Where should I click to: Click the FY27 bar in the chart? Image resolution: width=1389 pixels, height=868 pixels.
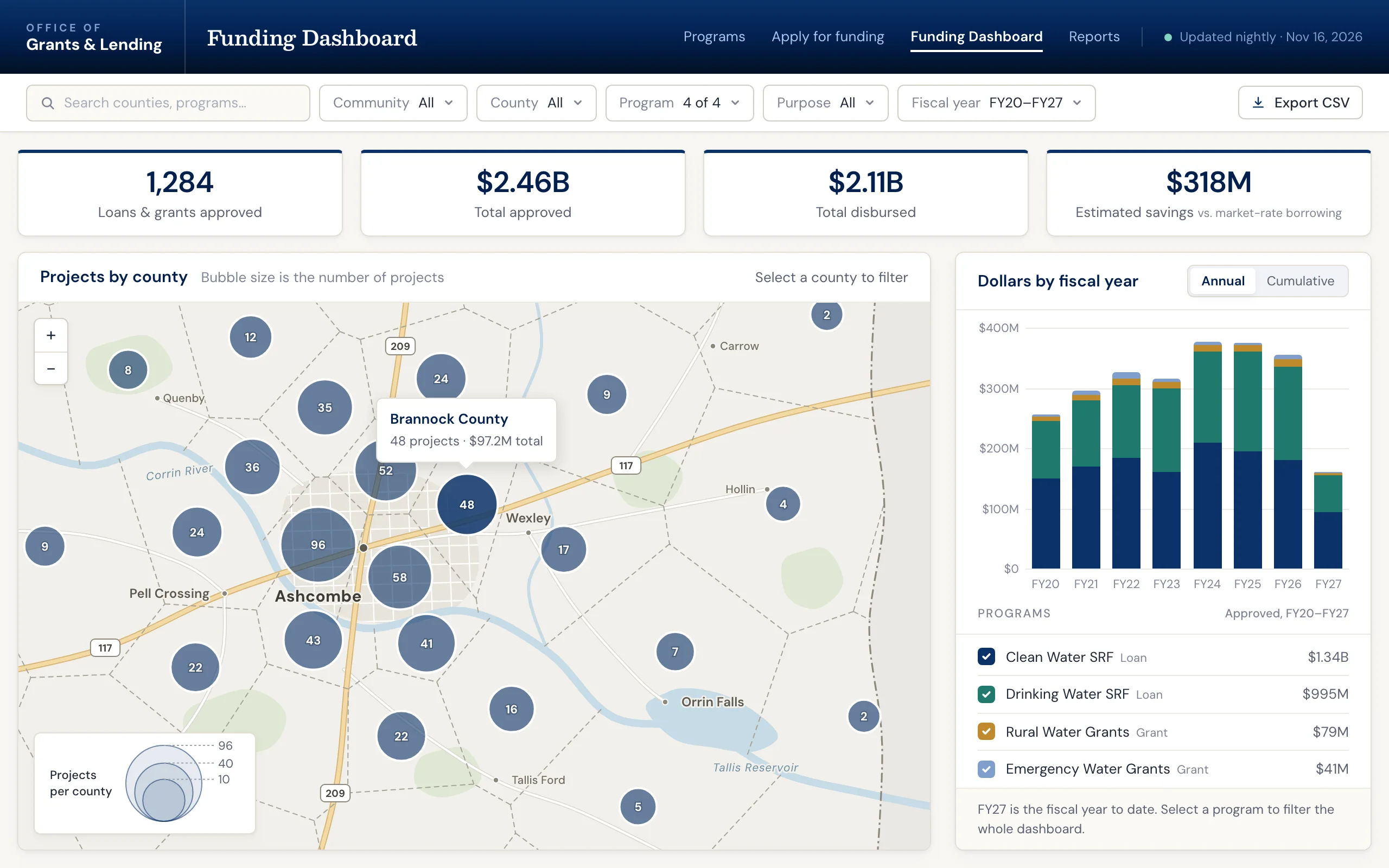pyautogui.click(x=1328, y=520)
